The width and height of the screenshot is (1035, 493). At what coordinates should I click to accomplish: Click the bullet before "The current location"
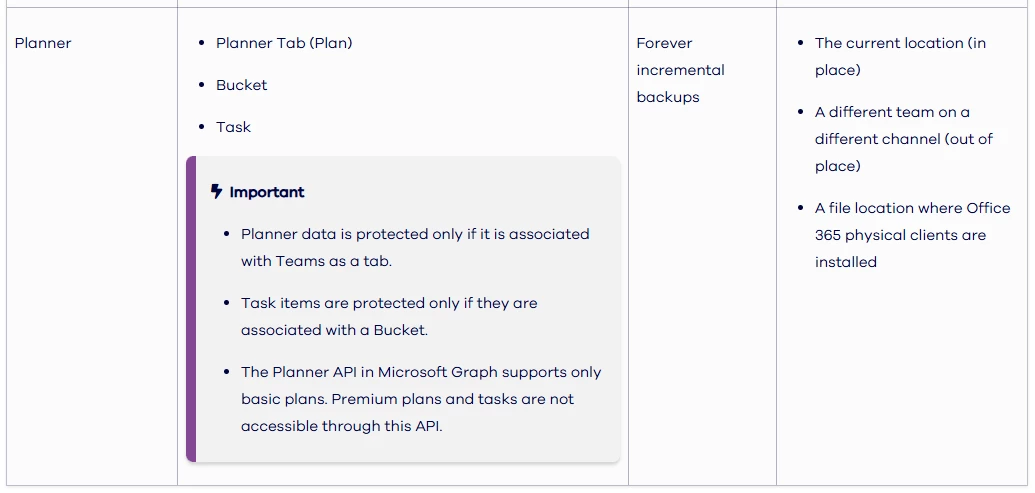pyautogui.click(x=801, y=43)
